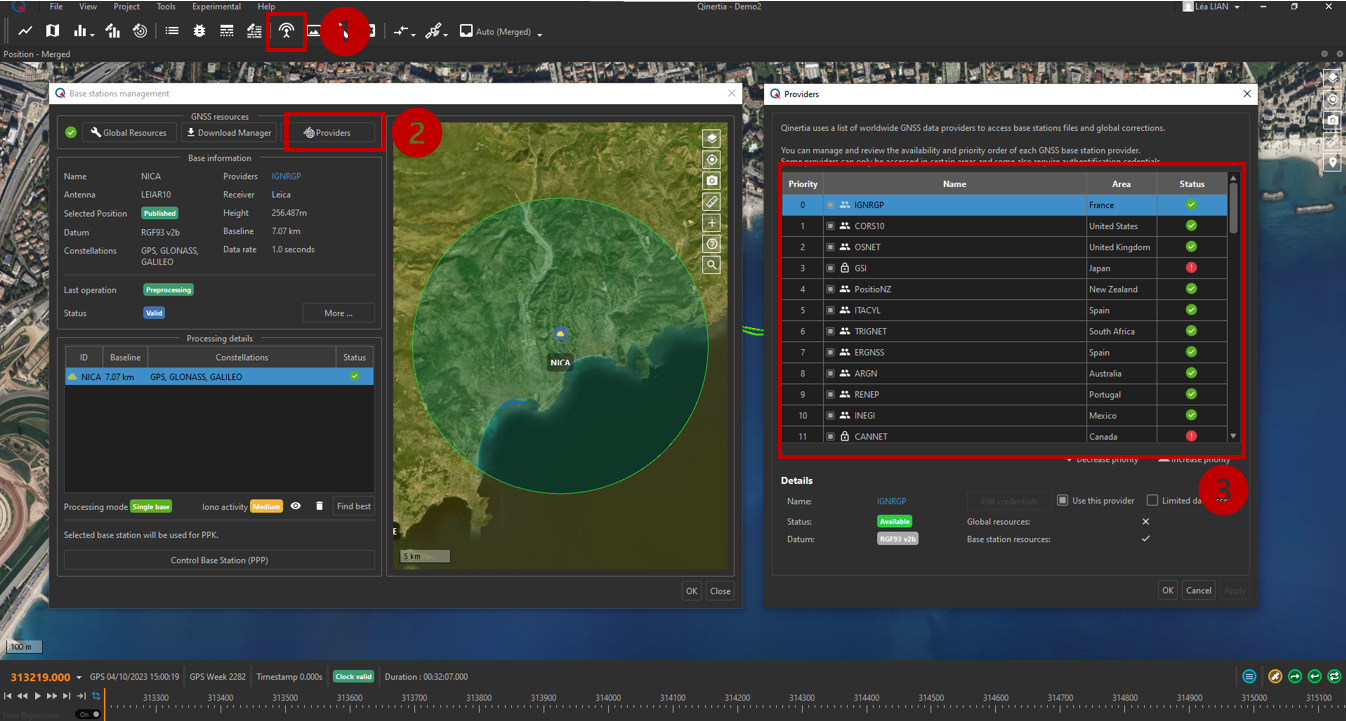Click the help question mark icon on map
The image size is (1346, 721).
[711, 244]
